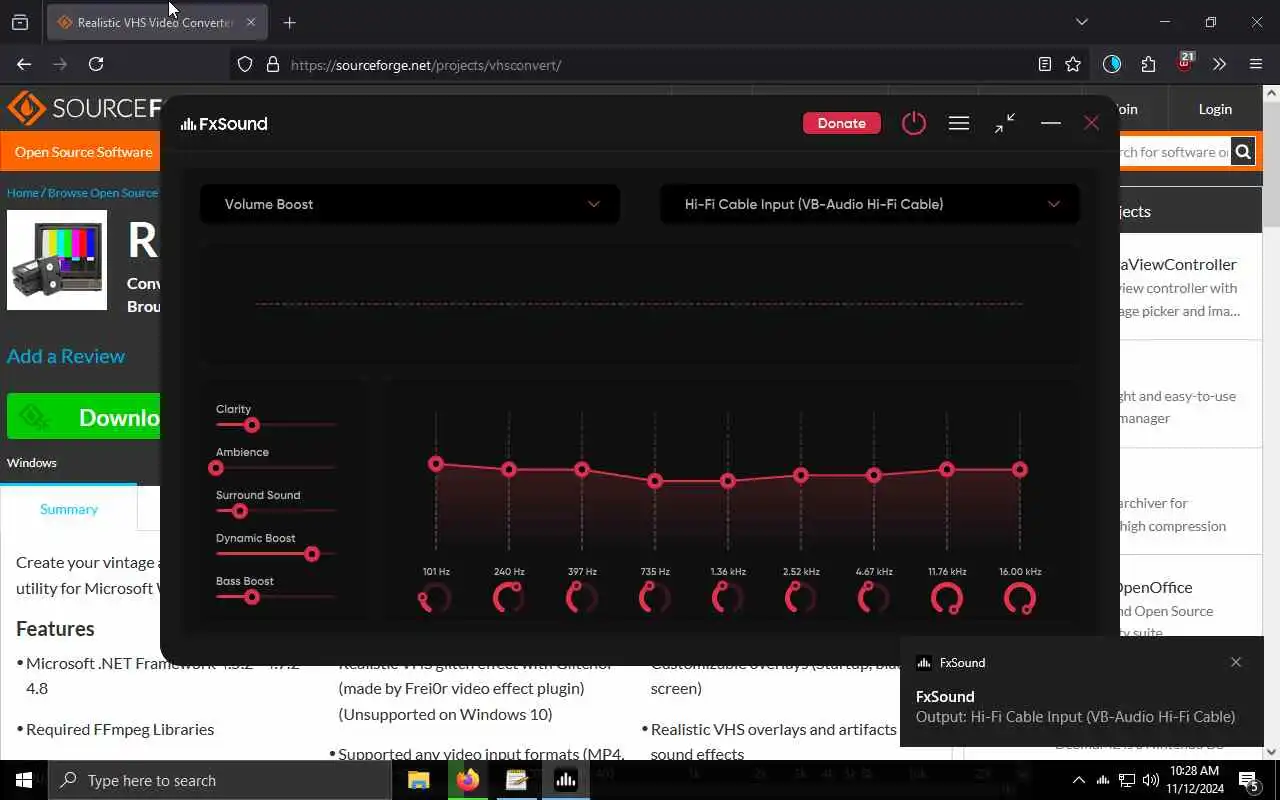
Task: Open the Volume Boost preset dropdown
Action: tap(410, 204)
